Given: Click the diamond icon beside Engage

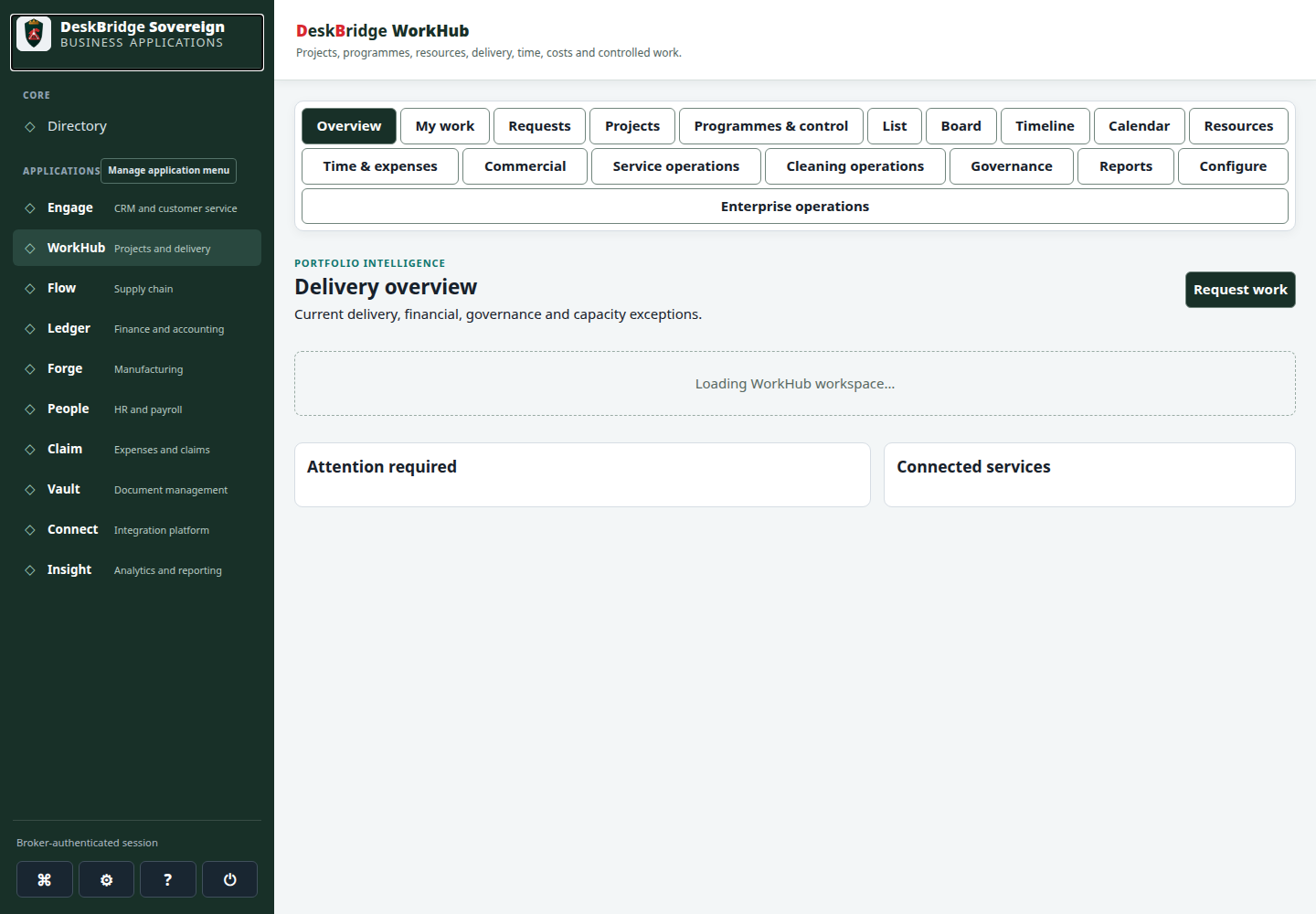Looking at the screenshot, I should tap(30, 208).
